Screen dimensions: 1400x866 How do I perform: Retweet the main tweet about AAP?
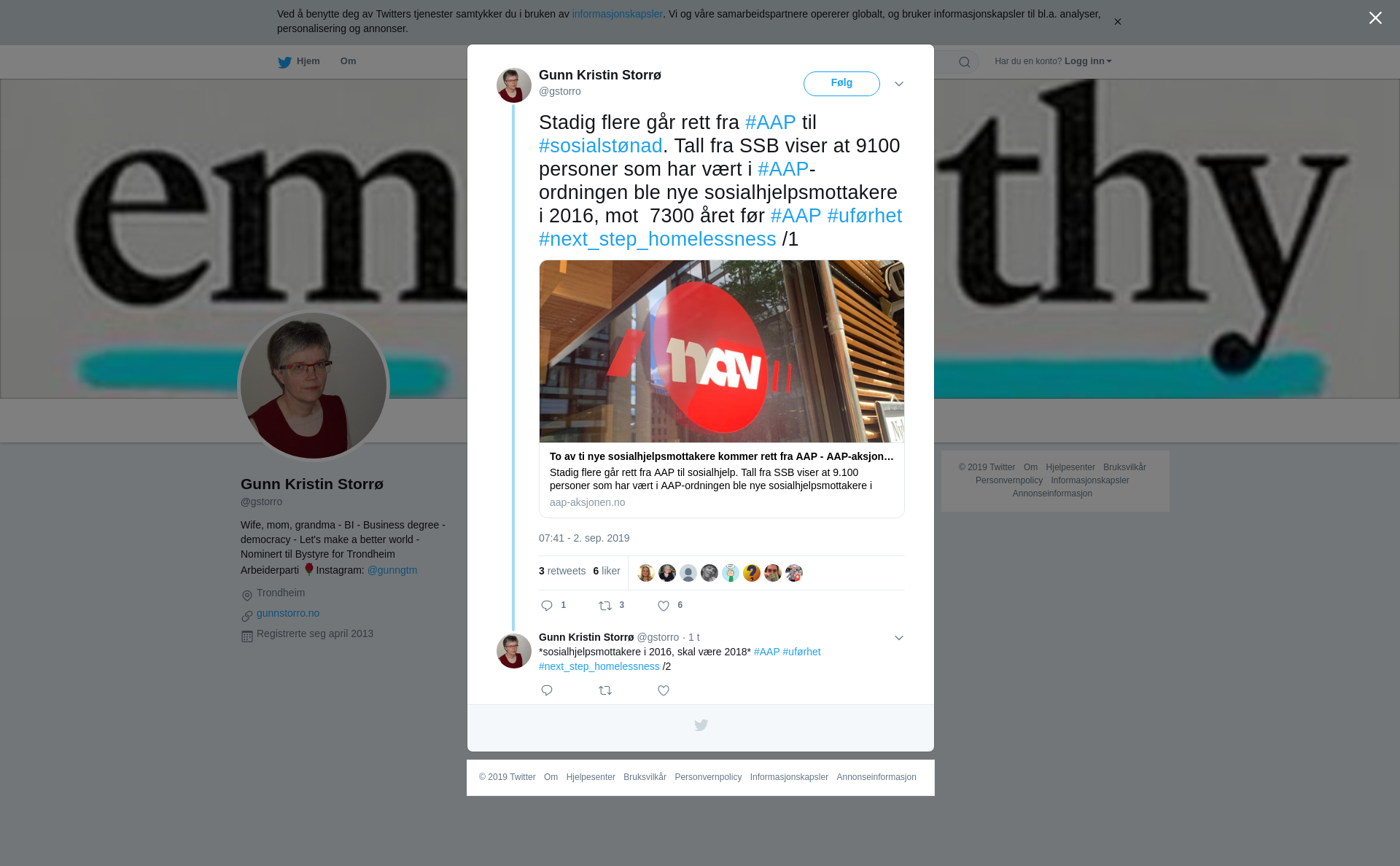[605, 606]
